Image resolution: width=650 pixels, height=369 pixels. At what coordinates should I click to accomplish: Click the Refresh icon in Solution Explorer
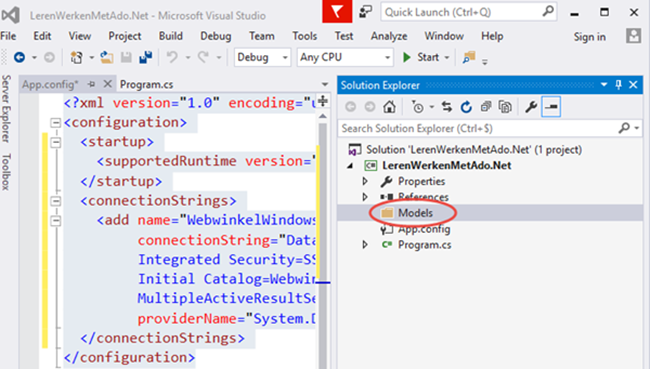466,107
